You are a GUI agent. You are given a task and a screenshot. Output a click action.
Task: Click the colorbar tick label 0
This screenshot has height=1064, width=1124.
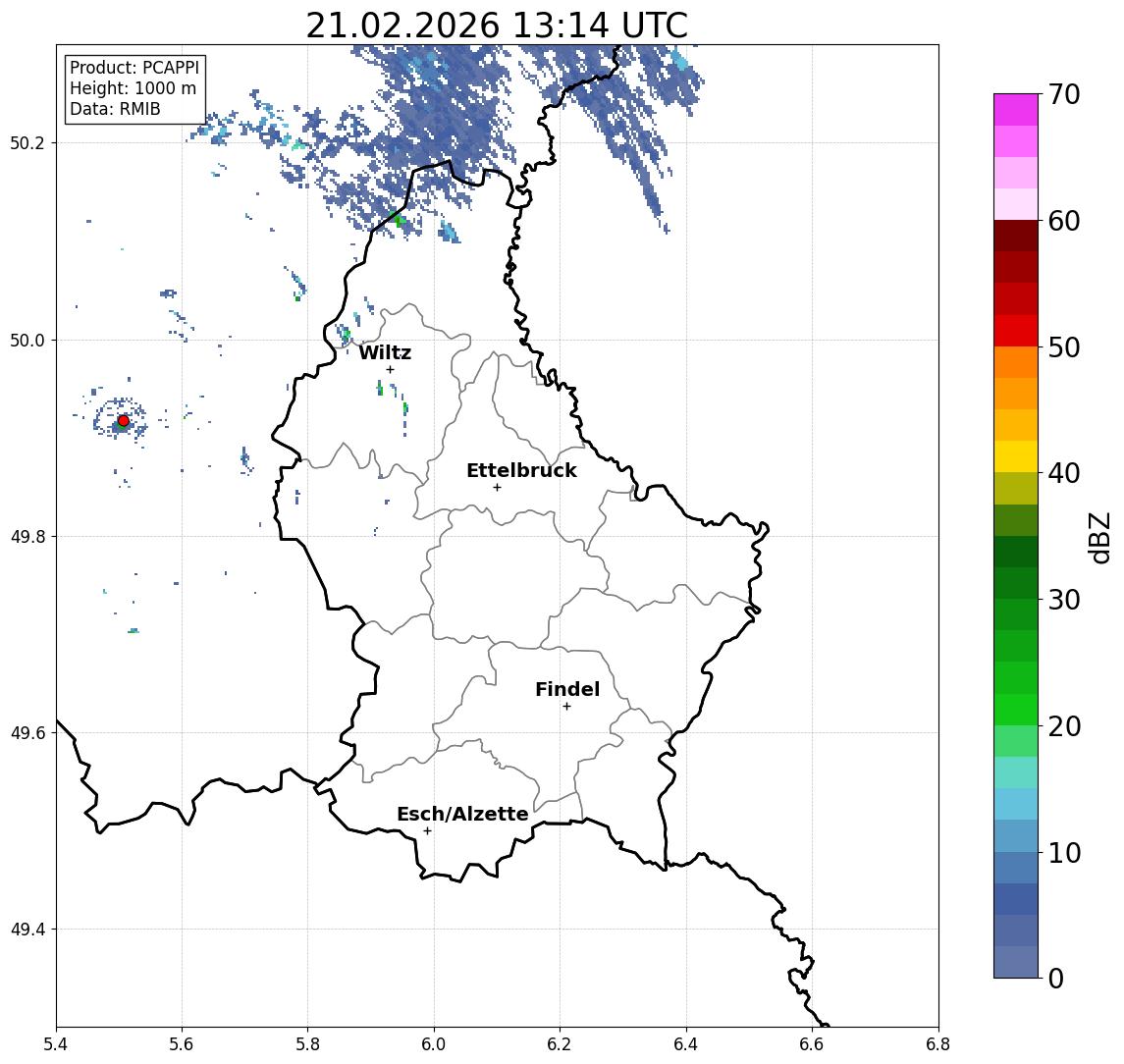coord(1056,978)
